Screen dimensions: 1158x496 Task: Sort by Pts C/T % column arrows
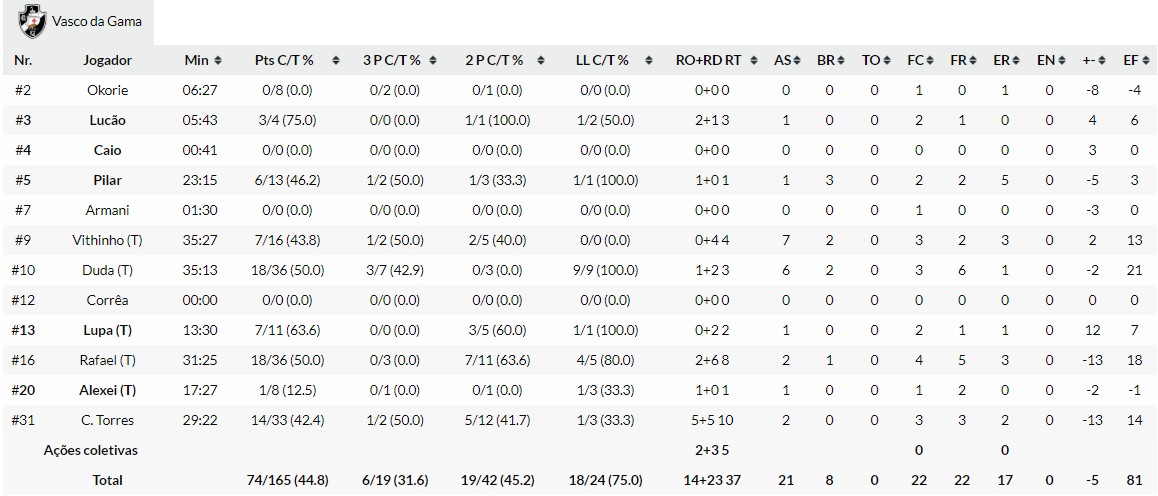point(335,61)
